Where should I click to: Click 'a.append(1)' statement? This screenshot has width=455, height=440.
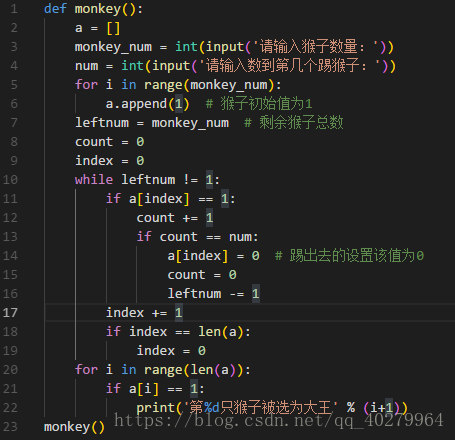pos(148,104)
